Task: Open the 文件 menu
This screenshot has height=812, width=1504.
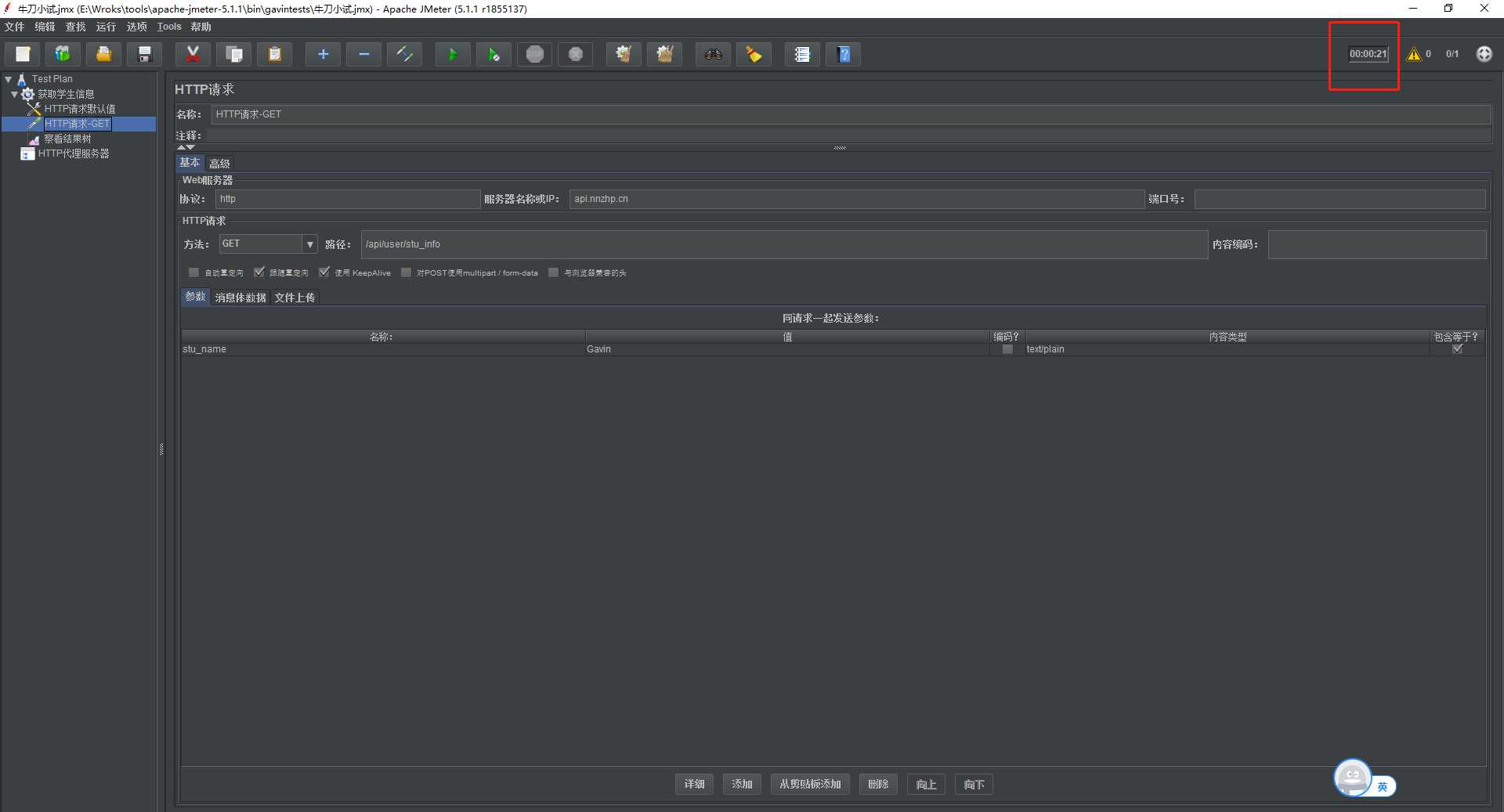Action: click(15, 27)
